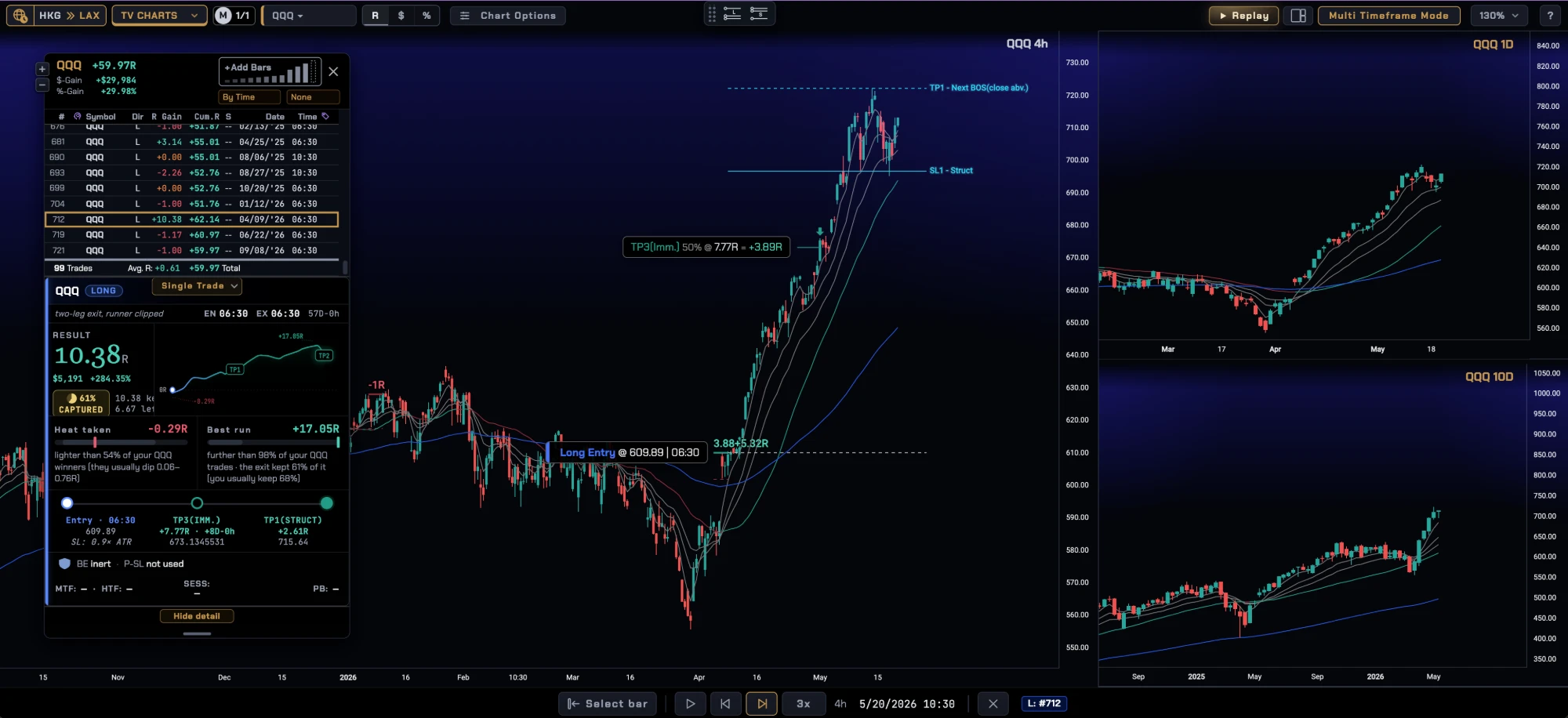Select trade row 681 dated 04/25/'25
Image resolution: width=1568 pixels, height=718 pixels.
[x=192, y=142]
